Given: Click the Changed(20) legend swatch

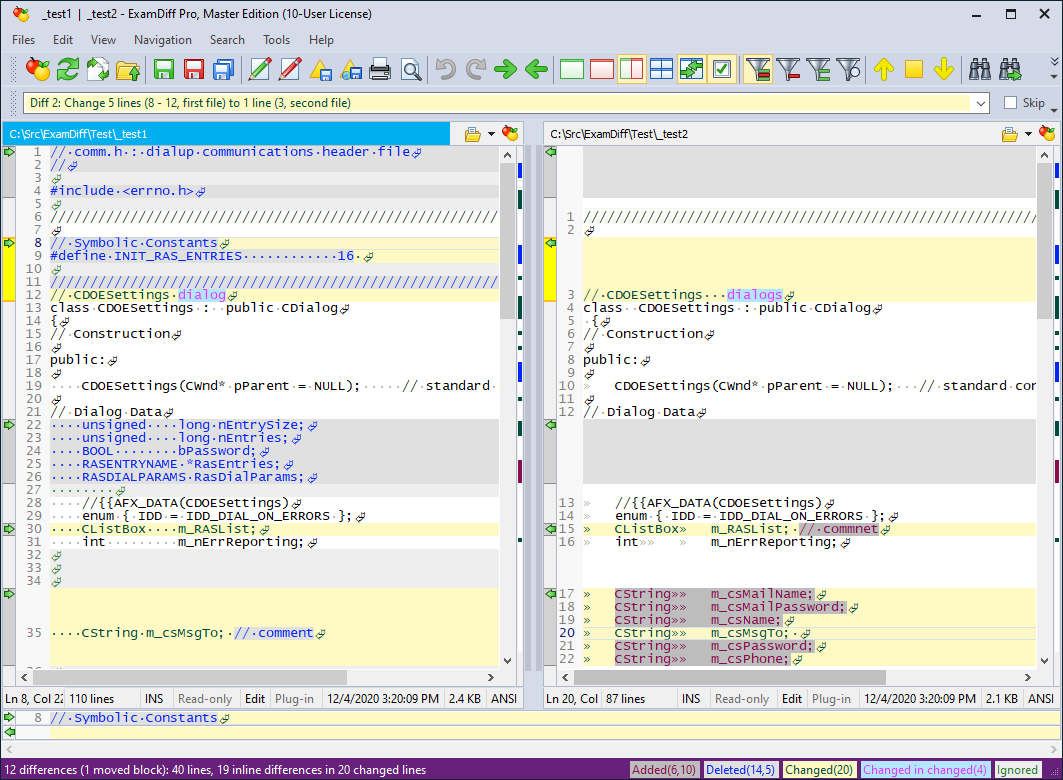Looking at the screenshot, I should pos(819,770).
